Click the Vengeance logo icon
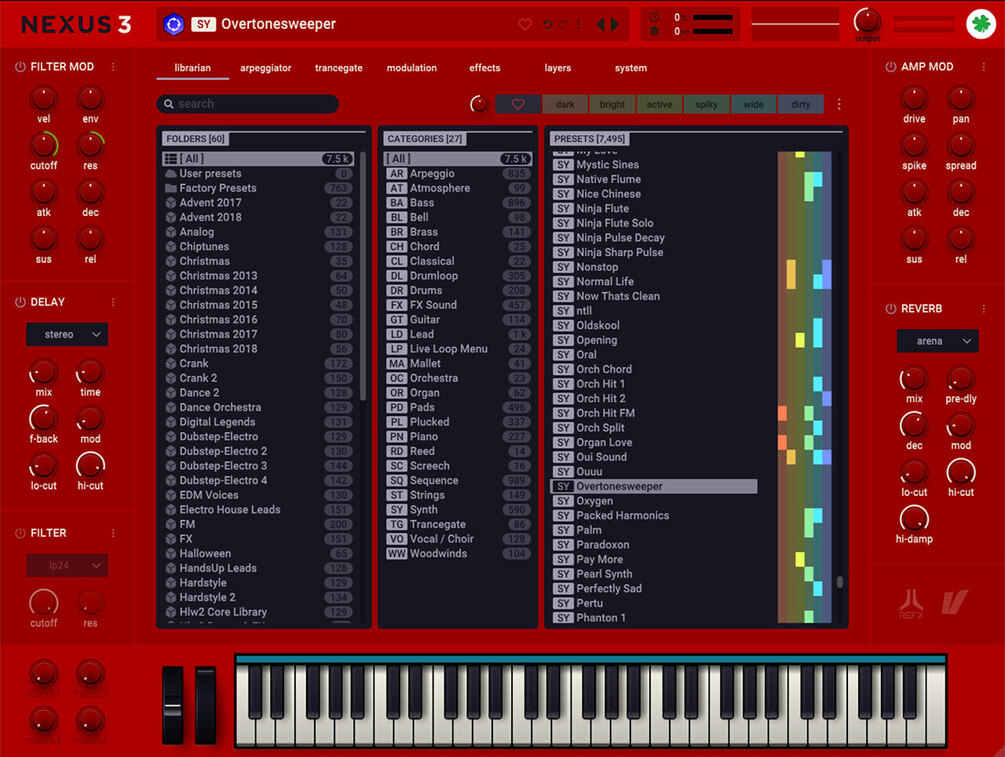The width and height of the screenshot is (1005, 757). click(x=954, y=602)
